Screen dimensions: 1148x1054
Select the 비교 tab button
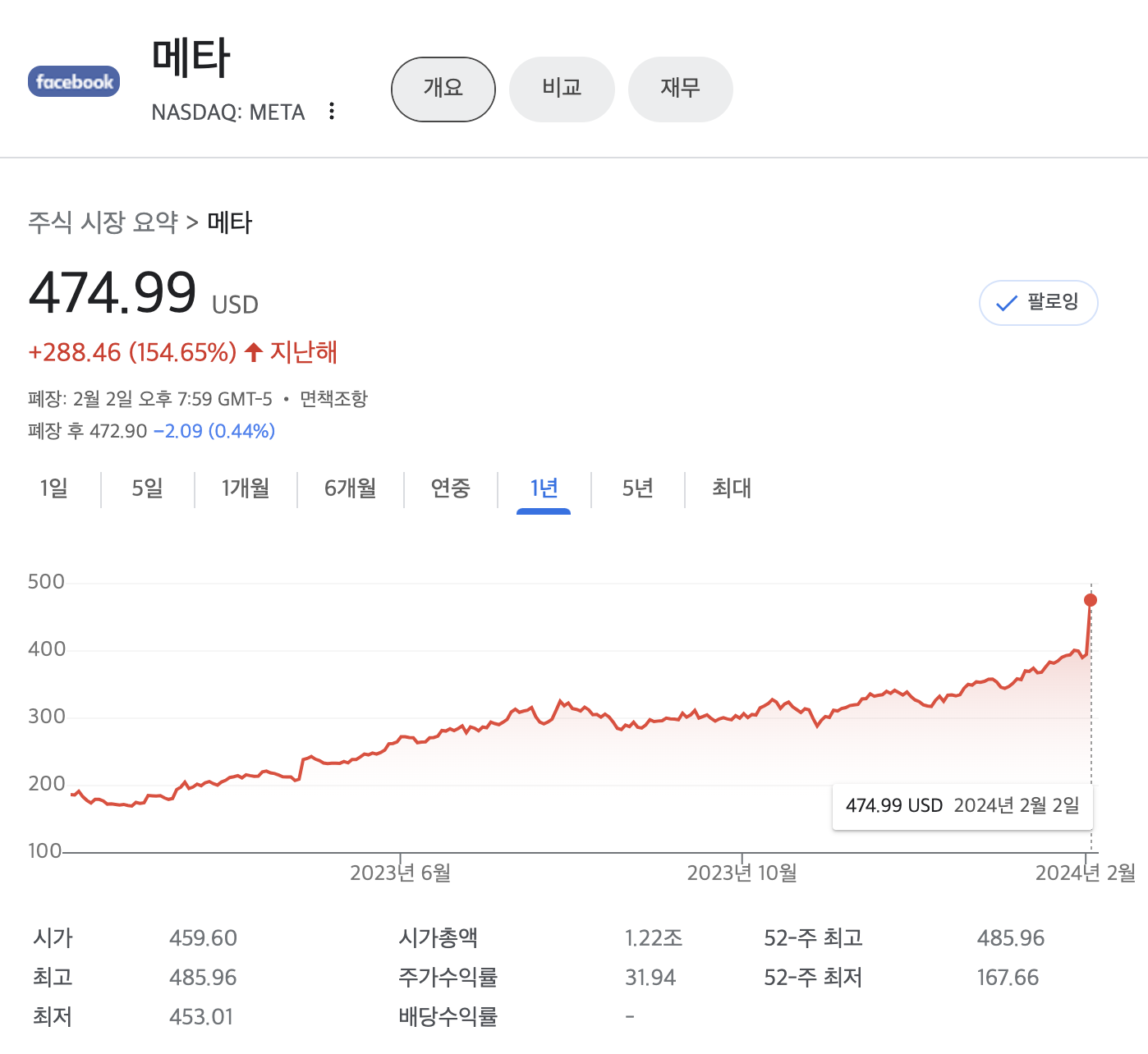(x=562, y=89)
